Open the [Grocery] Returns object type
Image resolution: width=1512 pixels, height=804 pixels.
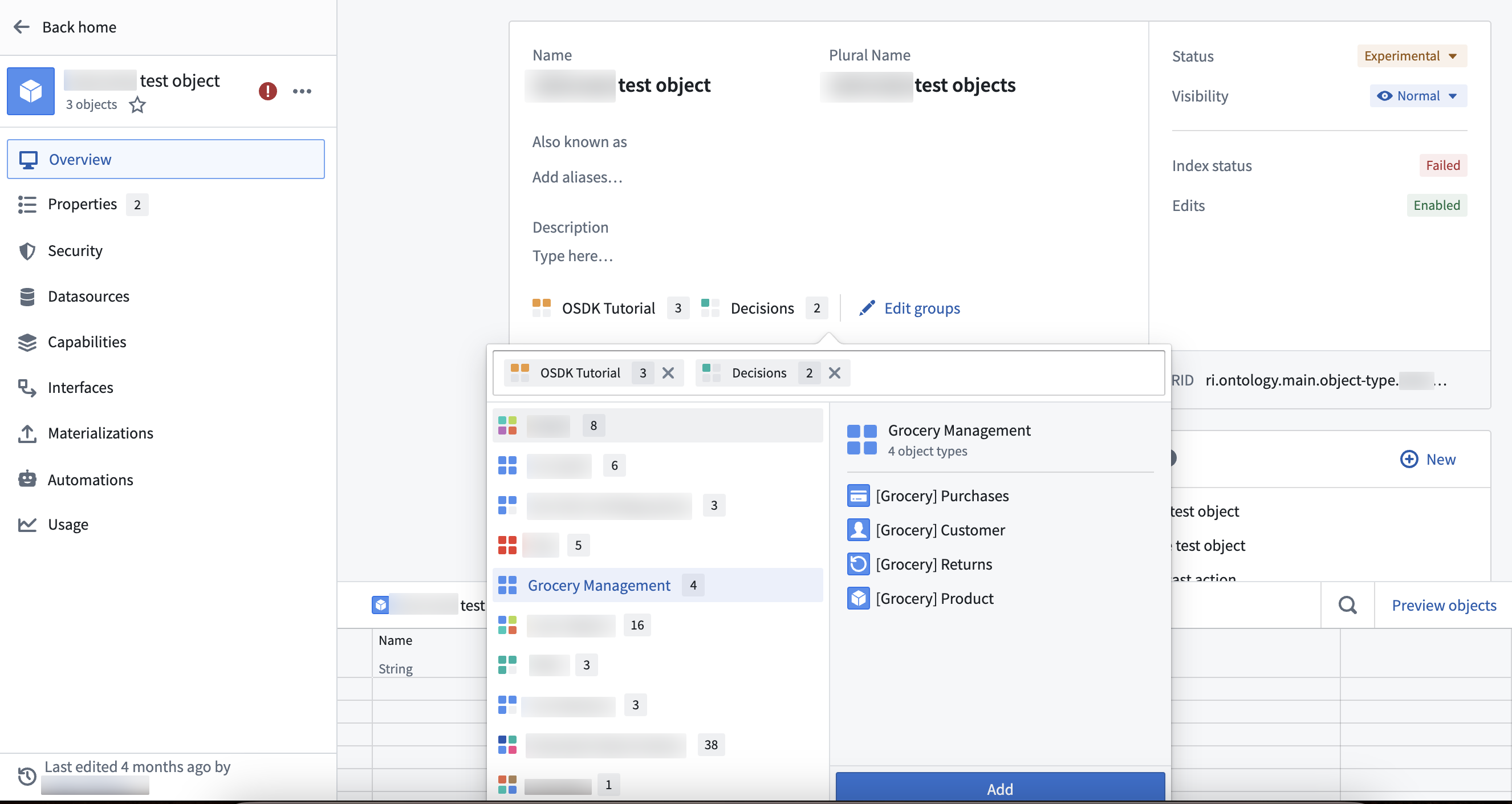click(x=920, y=564)
